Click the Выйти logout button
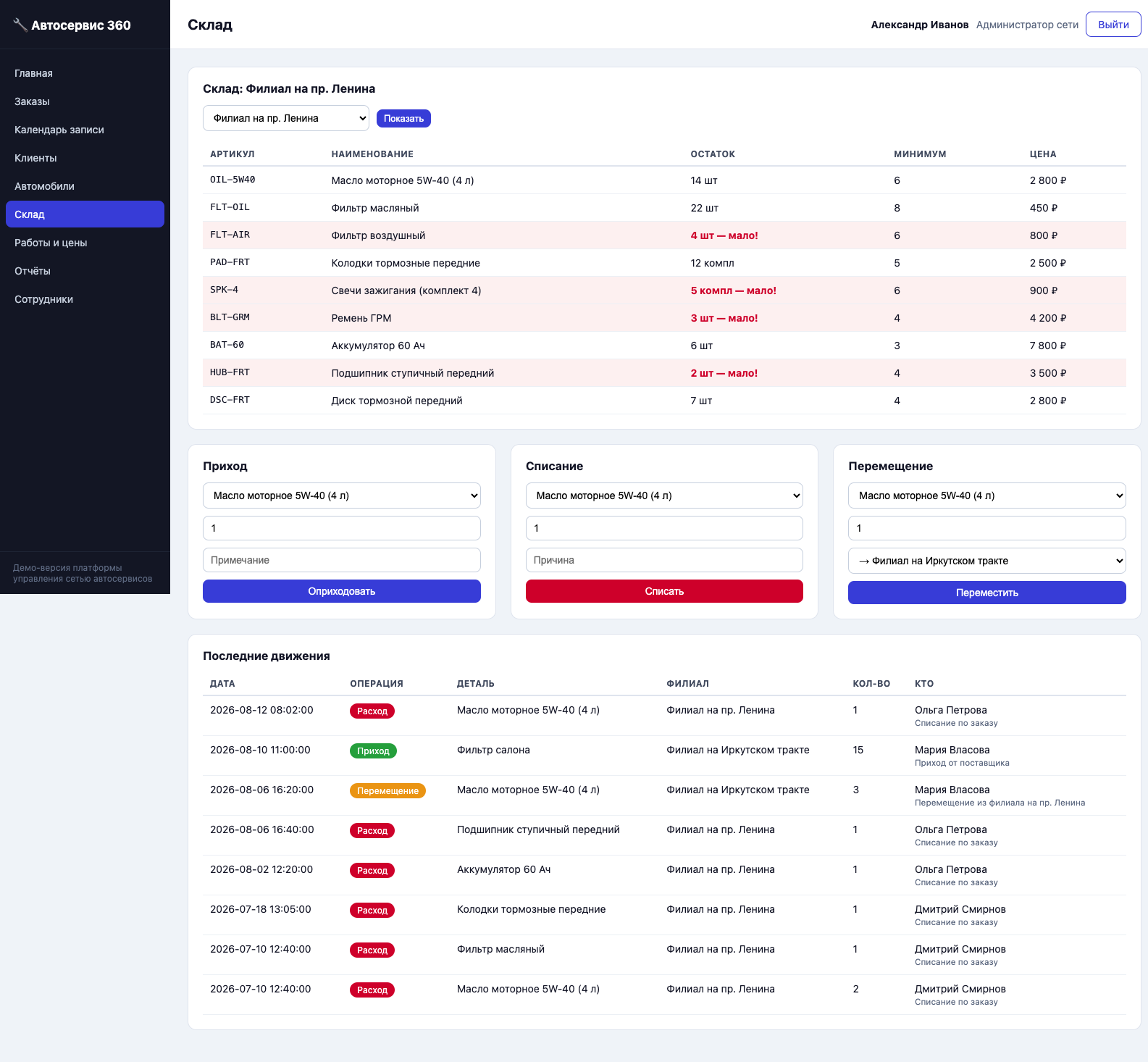Image resolution: width=1148 pixels, height=1062 pixels. pyautogui.click(x=1113, y=25)
